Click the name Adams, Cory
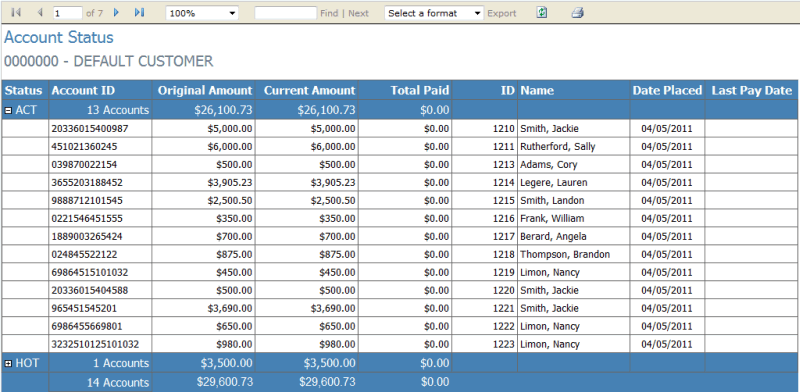 [548, 164]
